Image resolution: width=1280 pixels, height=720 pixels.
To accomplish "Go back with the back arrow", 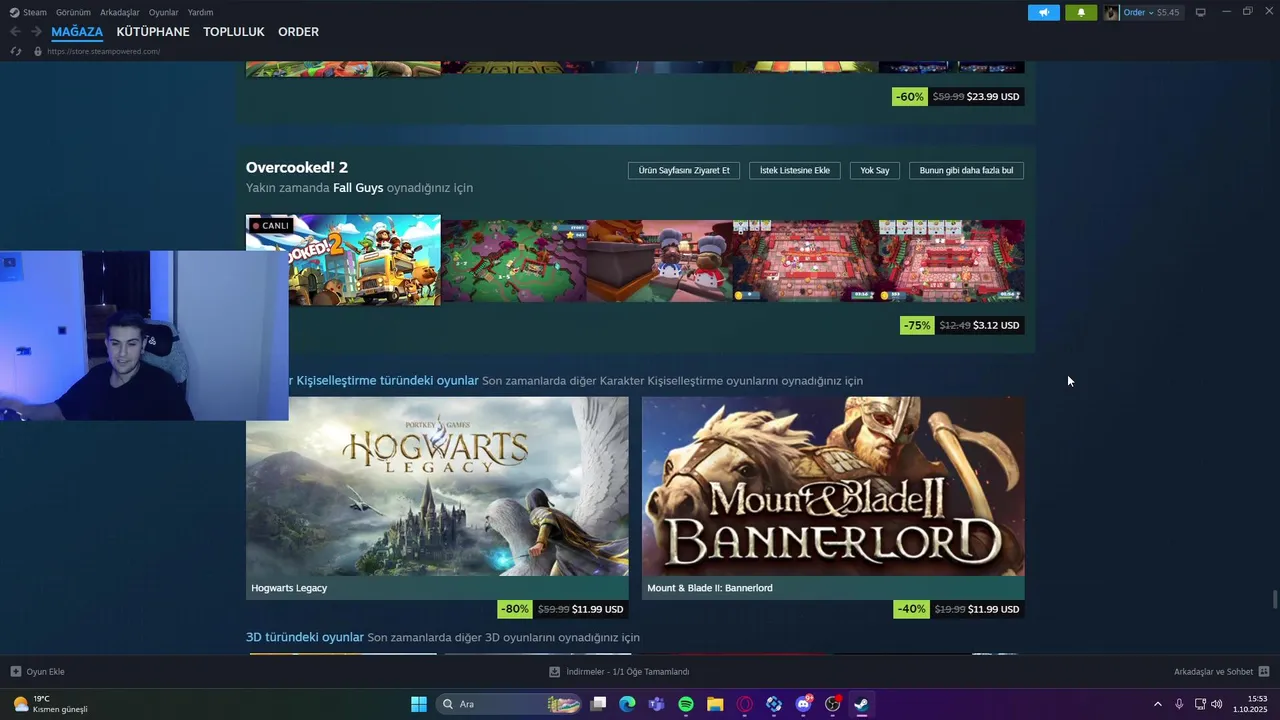I will 15,32.
